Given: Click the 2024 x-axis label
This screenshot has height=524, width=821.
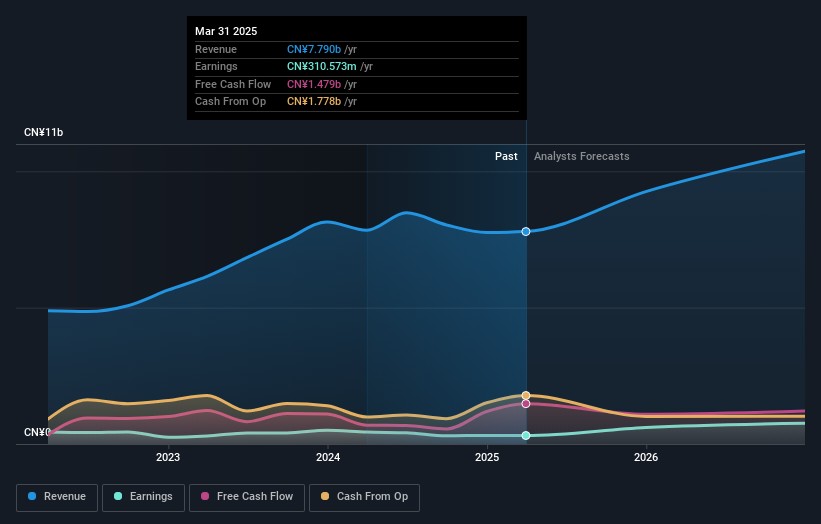Looking at the screenshot, I should coord(328,458).
